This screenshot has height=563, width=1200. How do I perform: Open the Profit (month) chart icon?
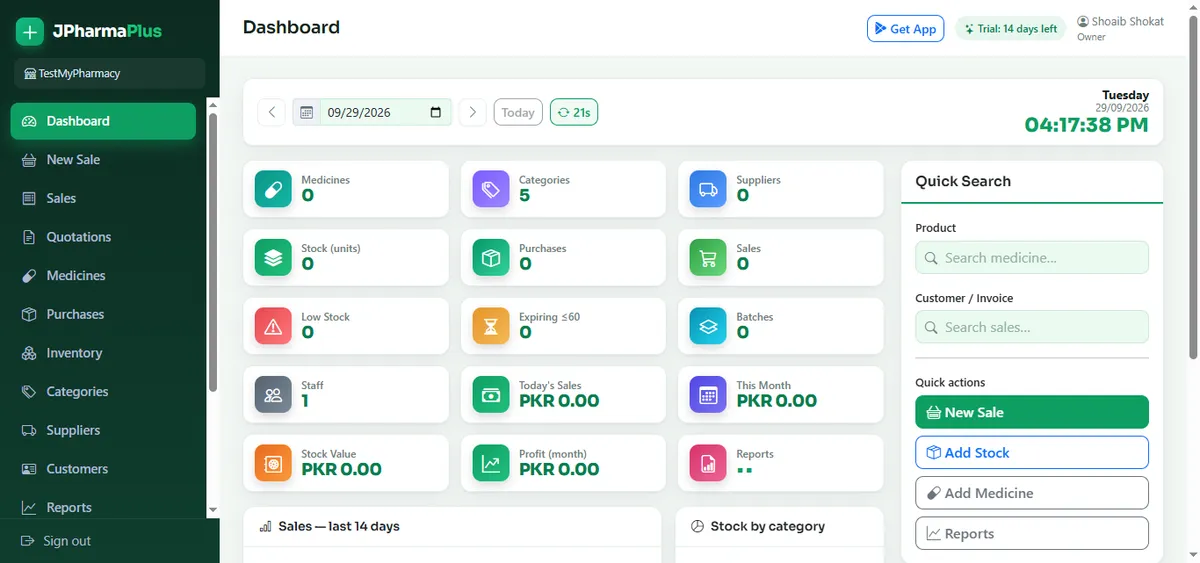[491, 463]
